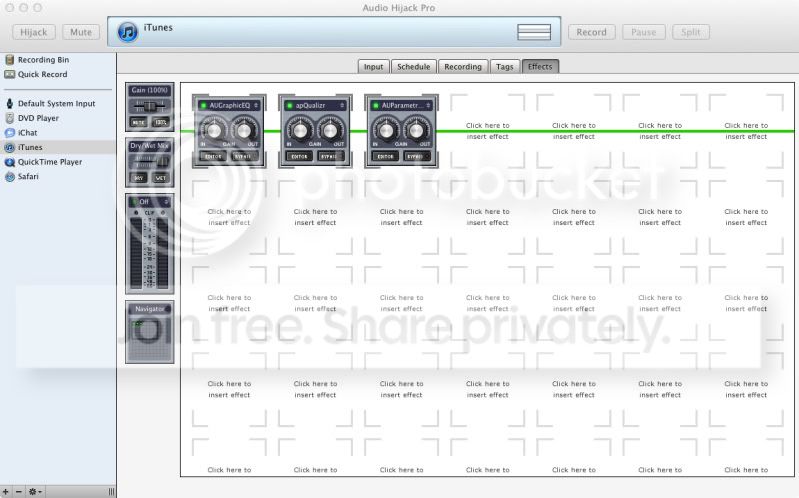This screenshot has width=799, height=498.
Task: Reset gain with the 100% button
Action: [x=161, y=122]
